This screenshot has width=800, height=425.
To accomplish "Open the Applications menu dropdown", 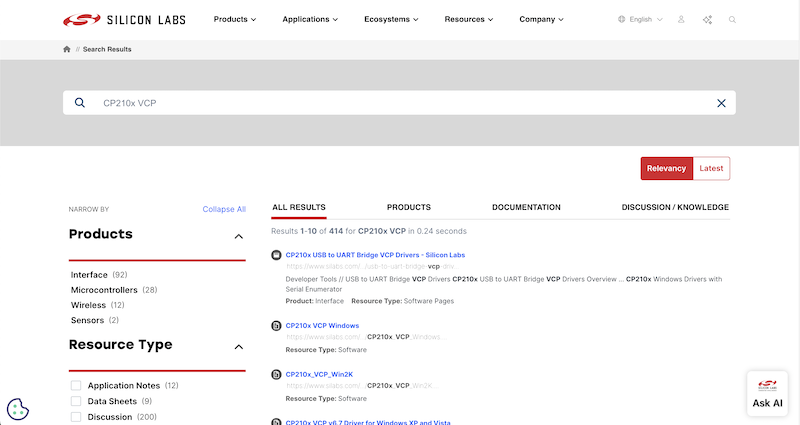I will [x=310, y=19].
